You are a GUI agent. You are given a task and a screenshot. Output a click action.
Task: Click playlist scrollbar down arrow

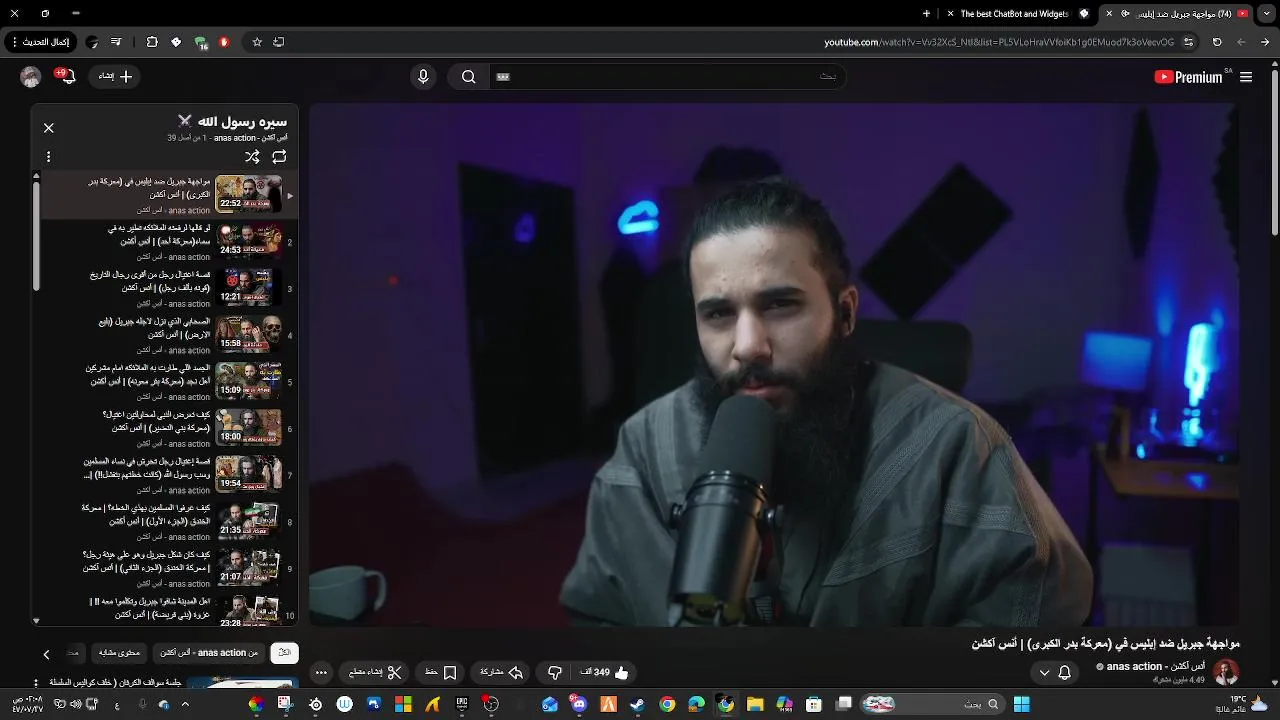click(36, 620)
